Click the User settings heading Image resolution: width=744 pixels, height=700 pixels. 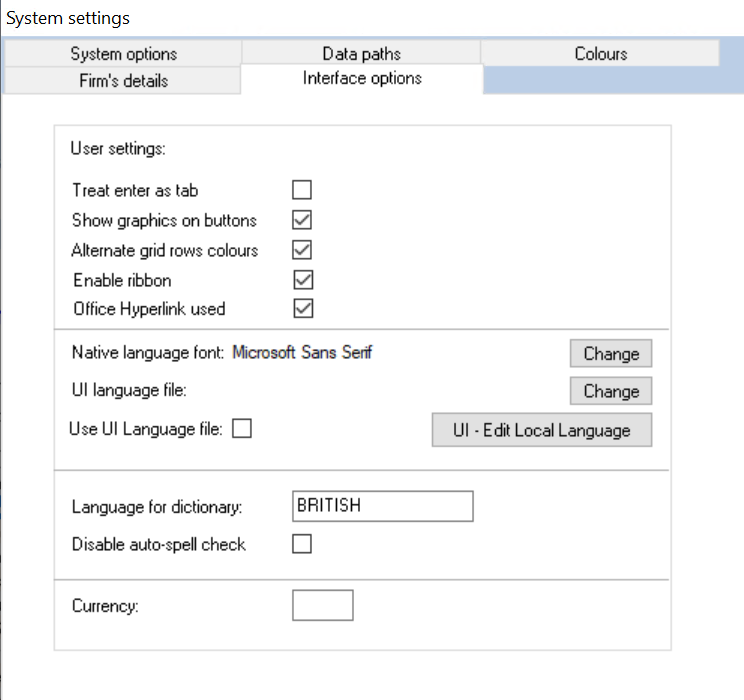118,149
